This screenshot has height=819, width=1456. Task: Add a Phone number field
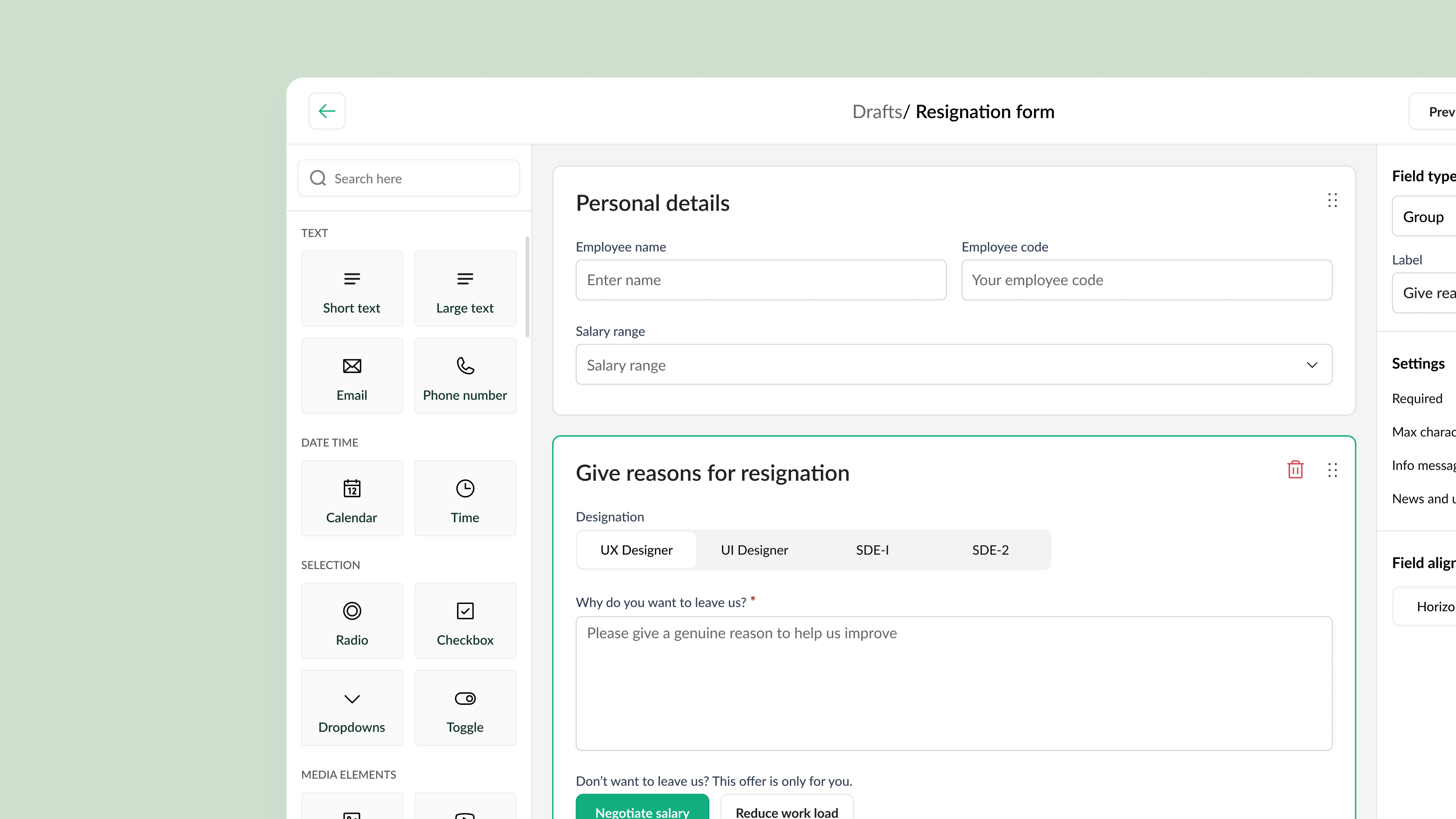pyautogui.click(x=465, y=375)
